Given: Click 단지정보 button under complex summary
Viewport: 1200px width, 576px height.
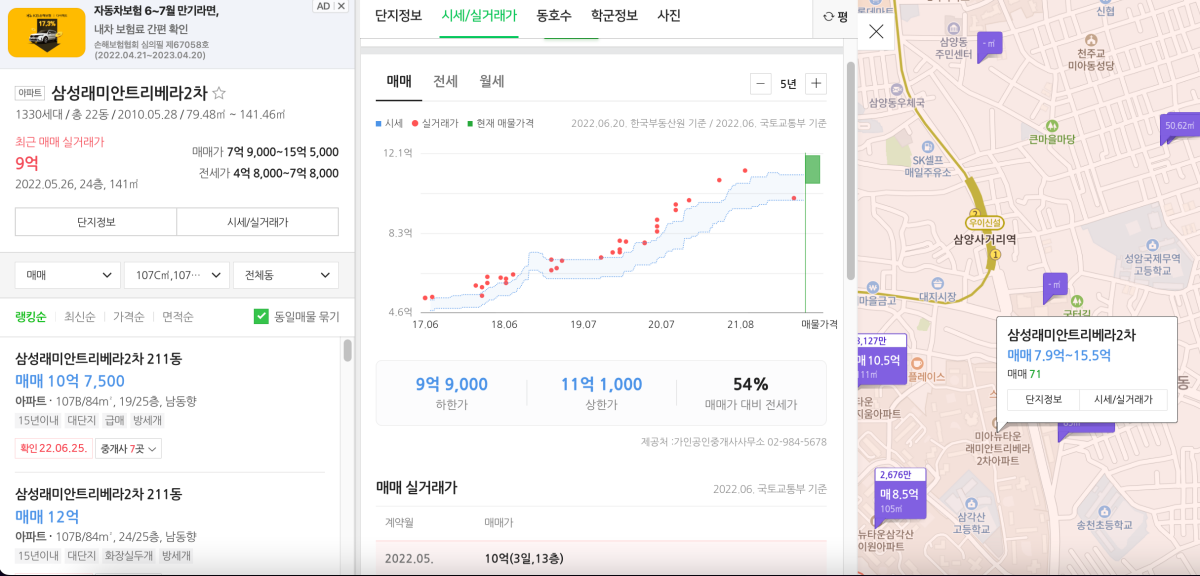Looking at the screenshot, I should [96, 222].
